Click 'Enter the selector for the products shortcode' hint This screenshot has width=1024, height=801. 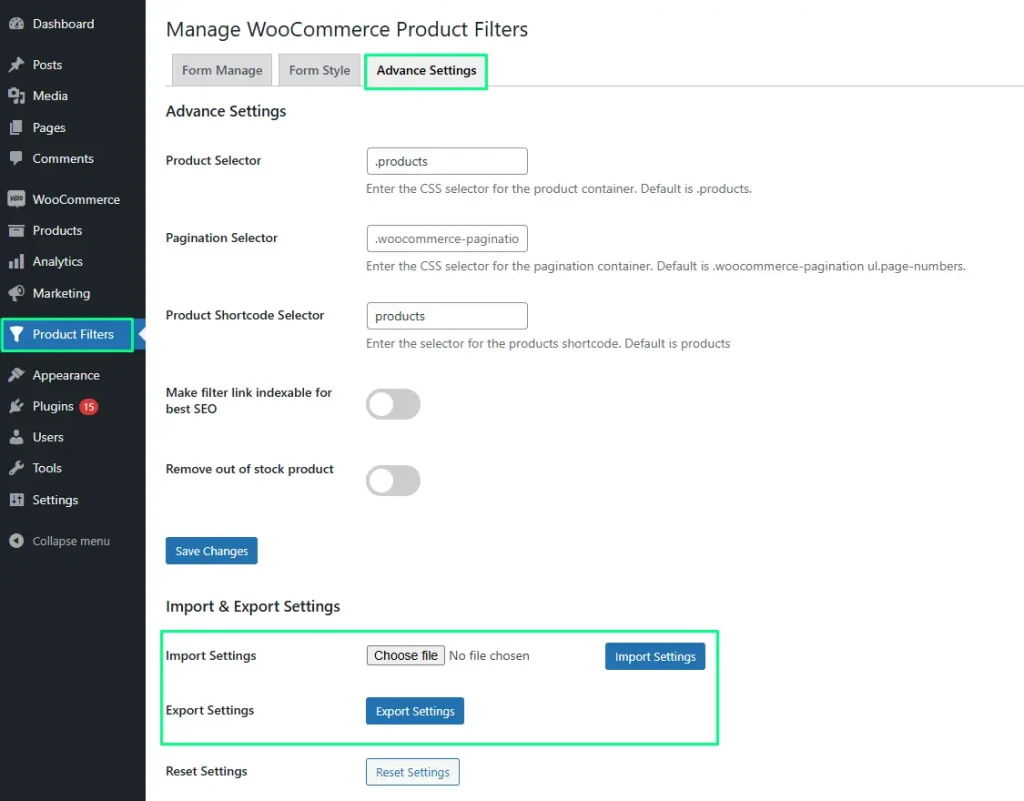[x=548, y=343]
